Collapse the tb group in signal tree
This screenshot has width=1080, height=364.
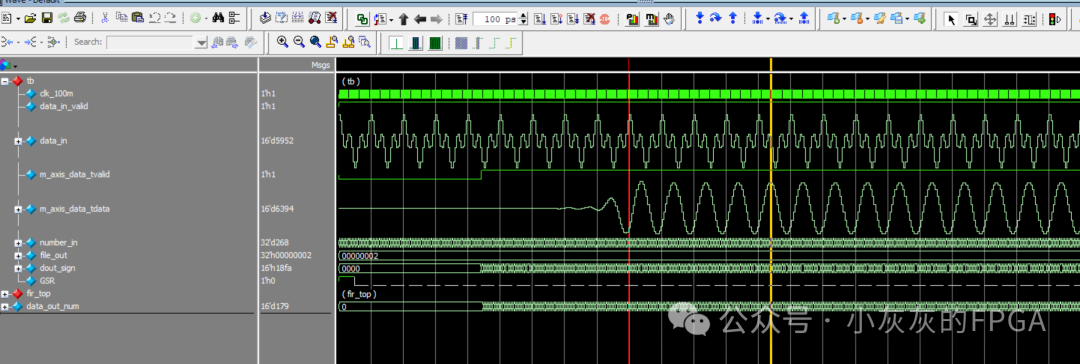click(6, 81)
